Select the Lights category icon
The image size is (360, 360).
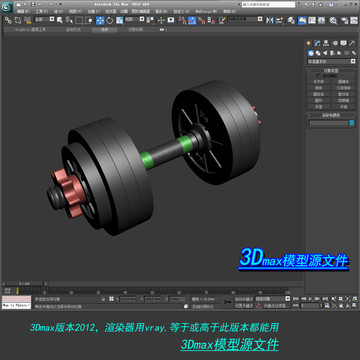point(325,53)
